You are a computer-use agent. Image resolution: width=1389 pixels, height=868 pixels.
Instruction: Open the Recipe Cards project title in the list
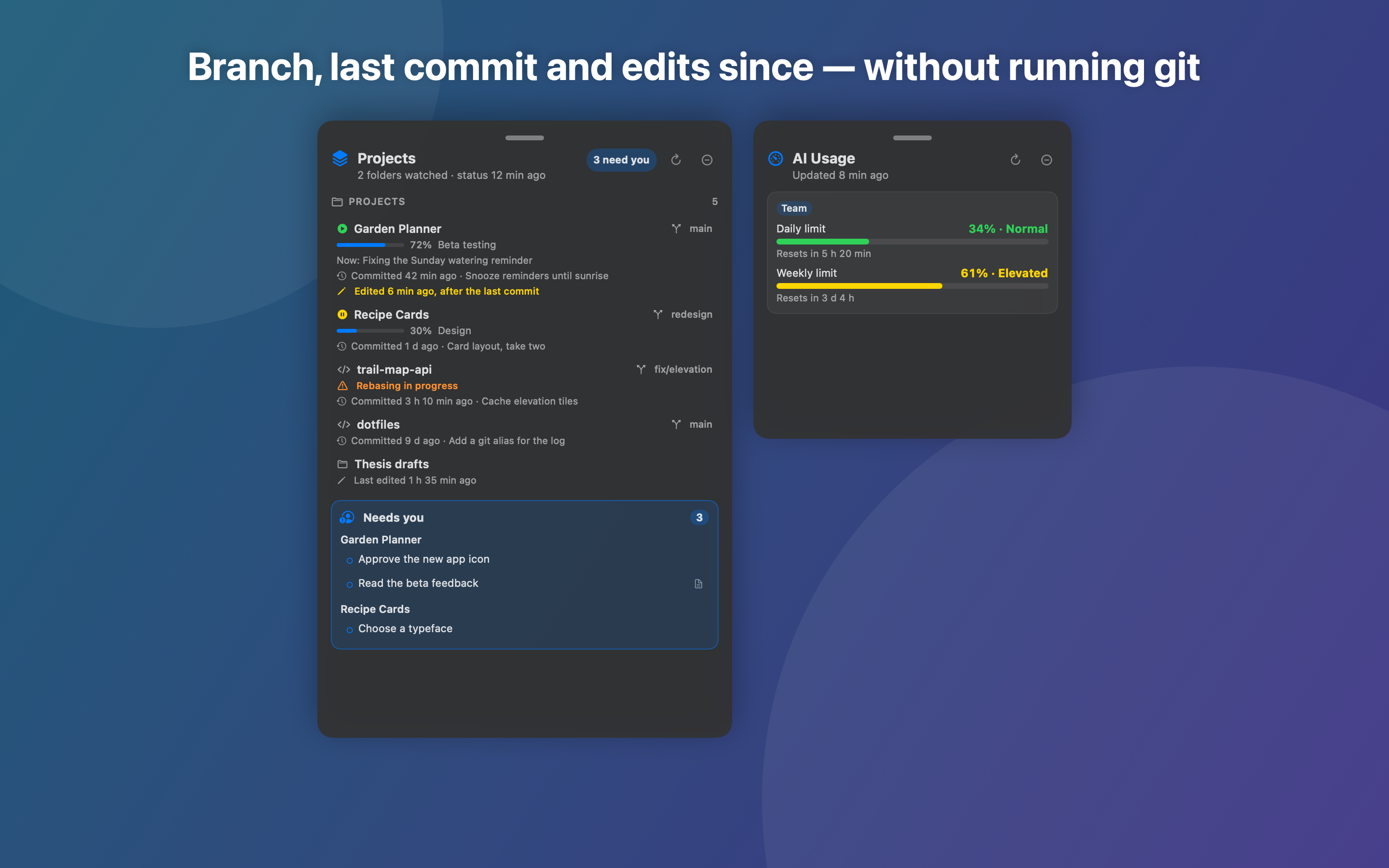point(392,314)
